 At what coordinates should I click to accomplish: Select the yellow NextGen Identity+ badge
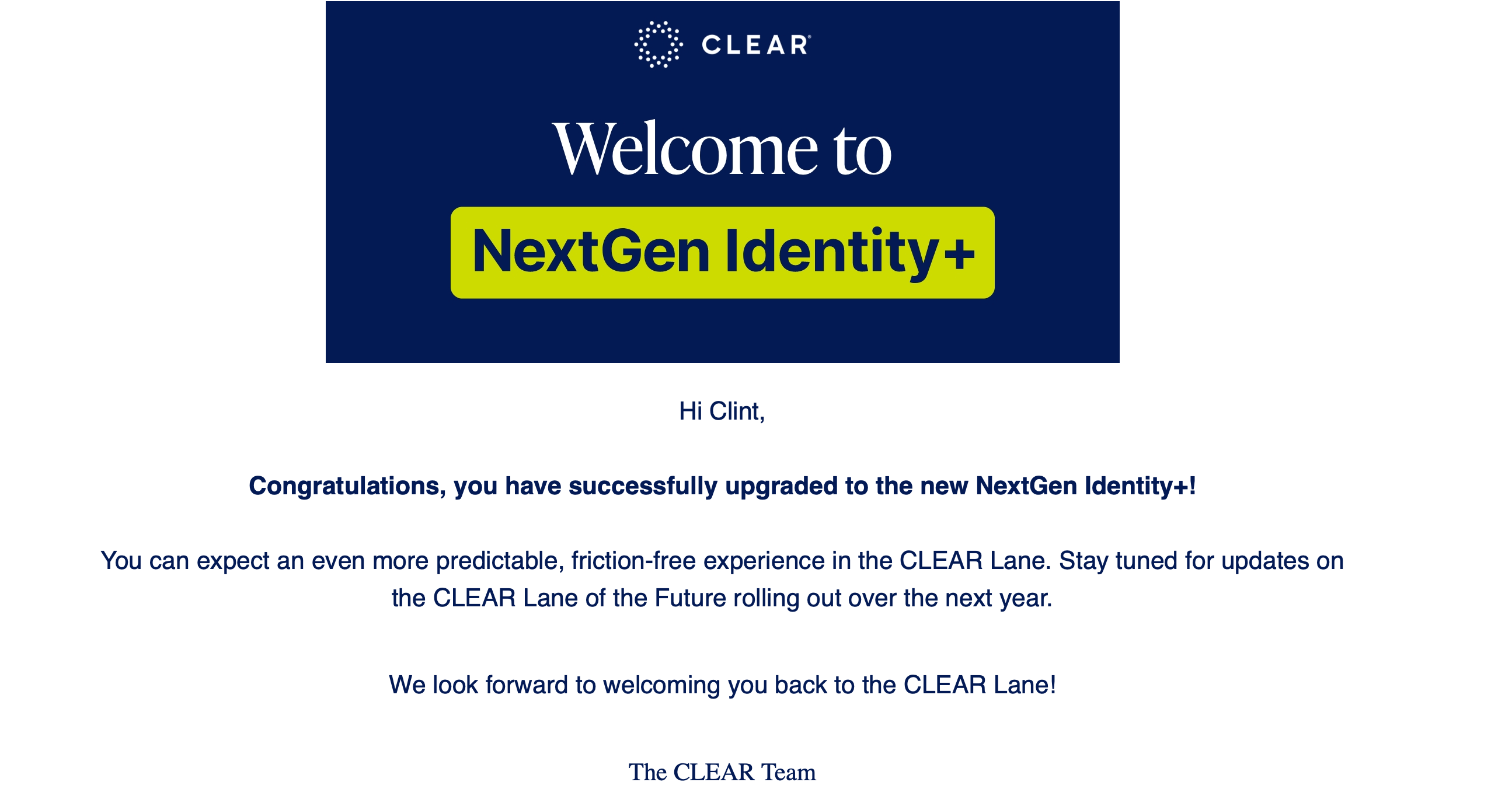[x=722, y=252]
